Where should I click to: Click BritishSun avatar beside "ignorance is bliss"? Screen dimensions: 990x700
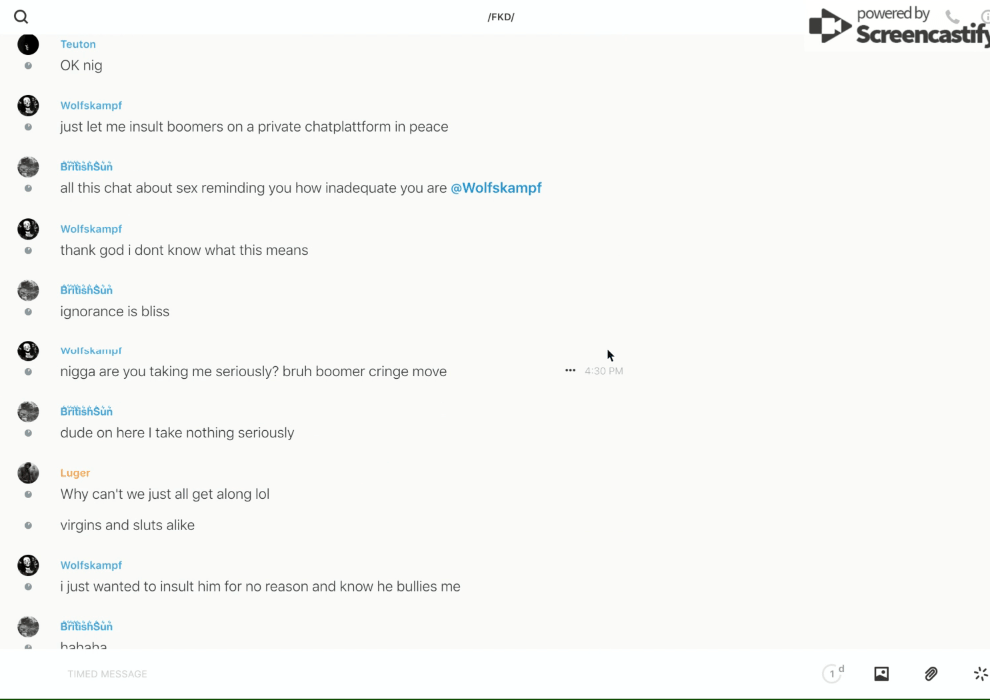click(28, 290)
